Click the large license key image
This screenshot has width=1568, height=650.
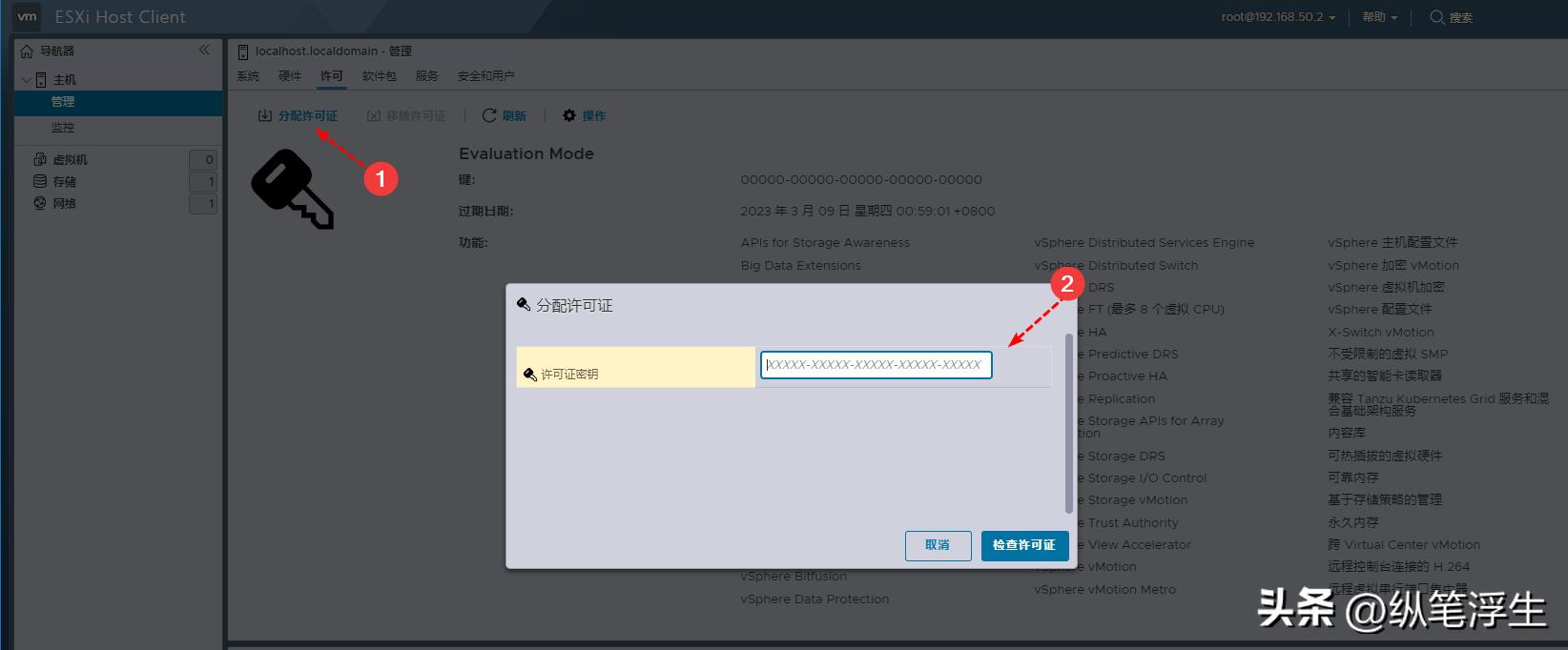click(293, 190)
